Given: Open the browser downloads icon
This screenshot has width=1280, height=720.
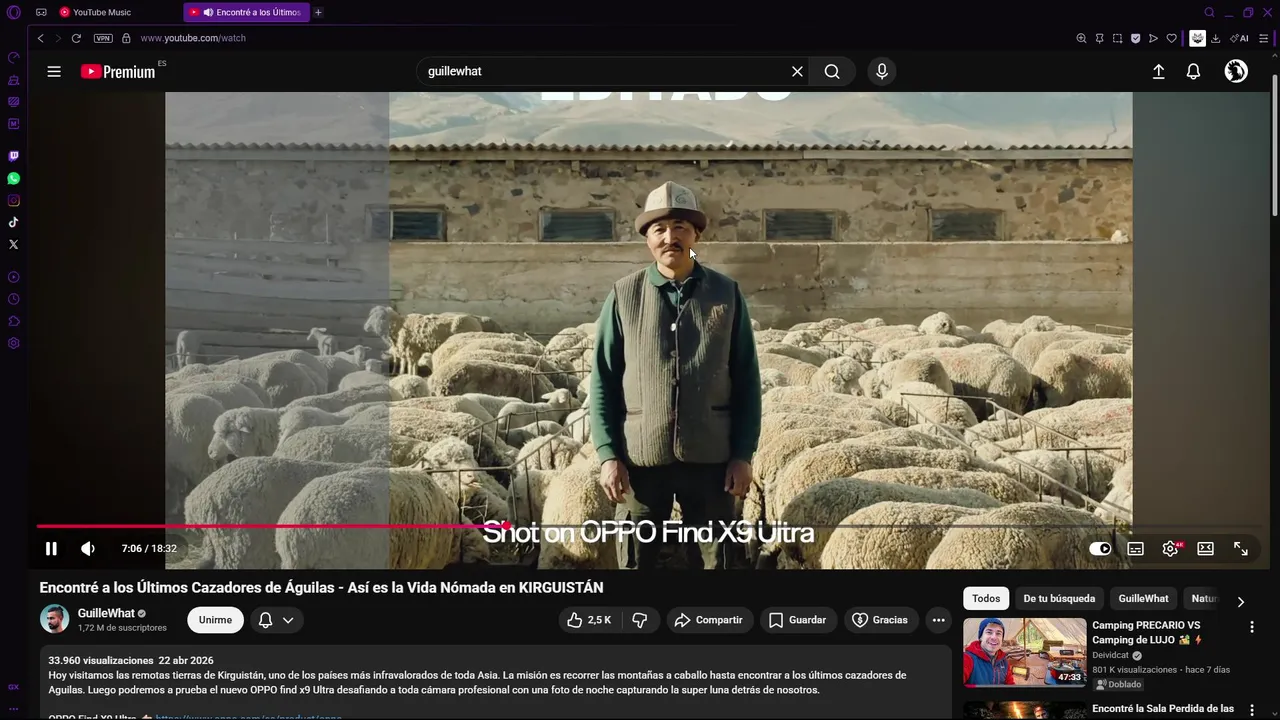Looking at the screenshot, I should (1215, 38).
